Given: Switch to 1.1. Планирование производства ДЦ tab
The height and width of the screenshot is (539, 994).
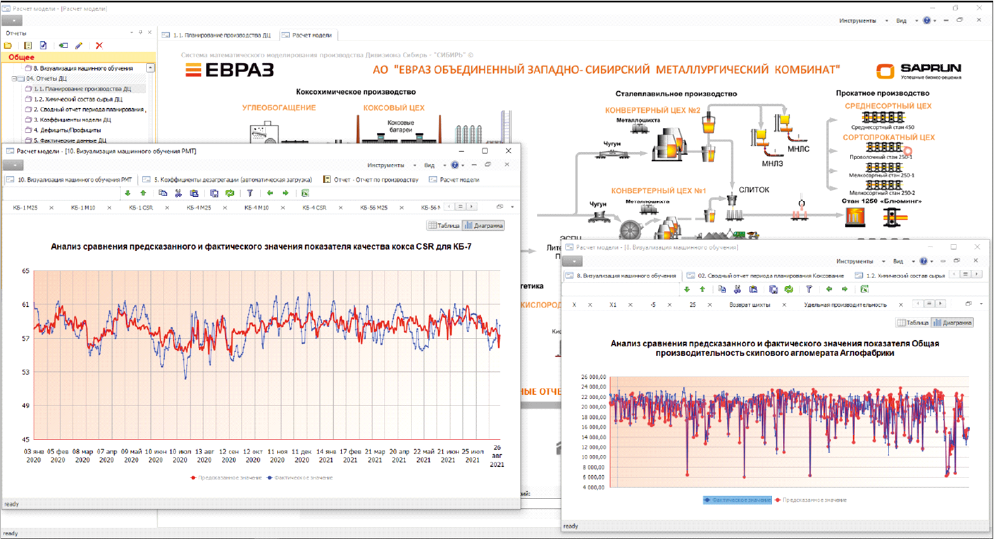Looking at the screenshot, I should point(216,35).
